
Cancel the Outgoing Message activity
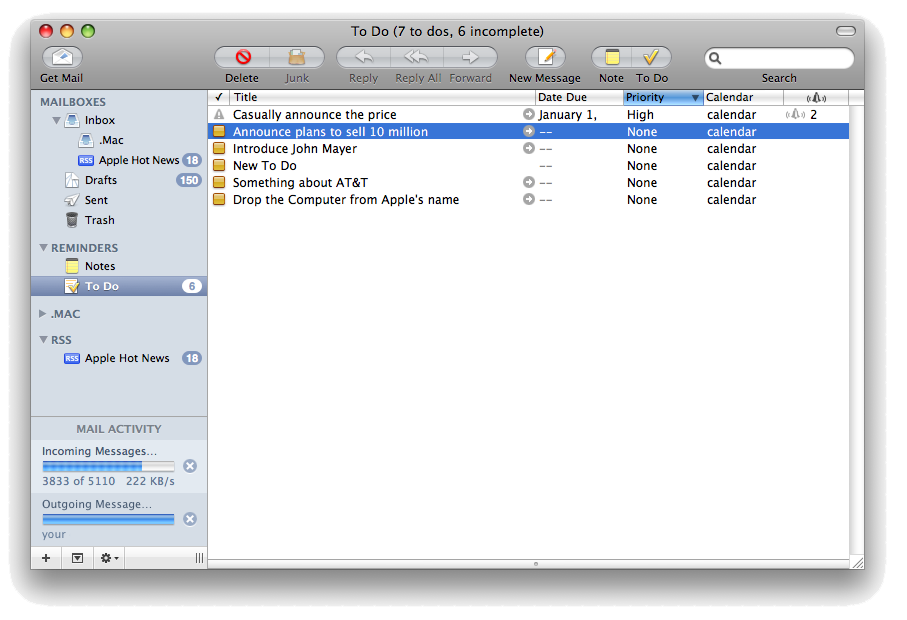pos(190,519)
